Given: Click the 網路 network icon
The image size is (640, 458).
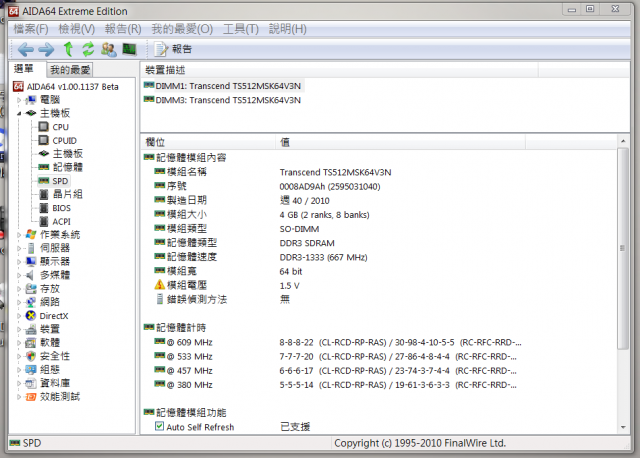Looking at the screenshot, I should (31, 302).
